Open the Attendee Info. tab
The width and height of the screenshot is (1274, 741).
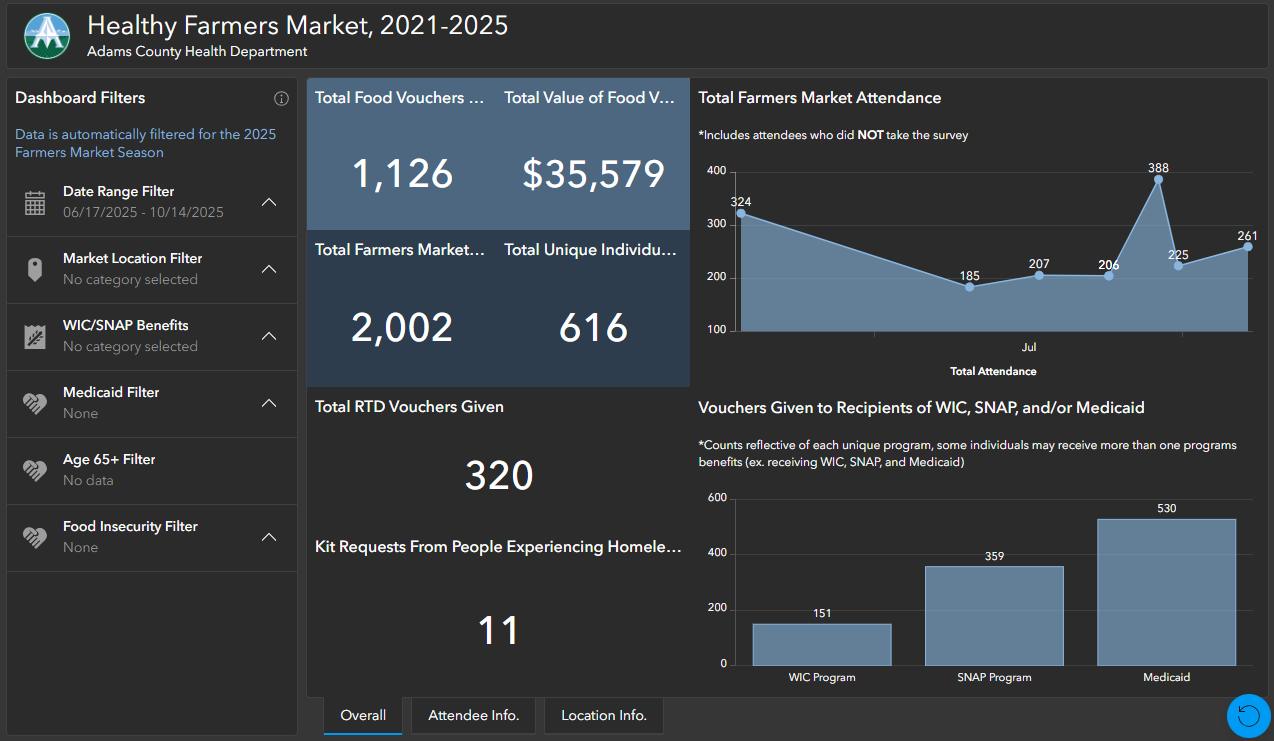[x=474, y=716]
